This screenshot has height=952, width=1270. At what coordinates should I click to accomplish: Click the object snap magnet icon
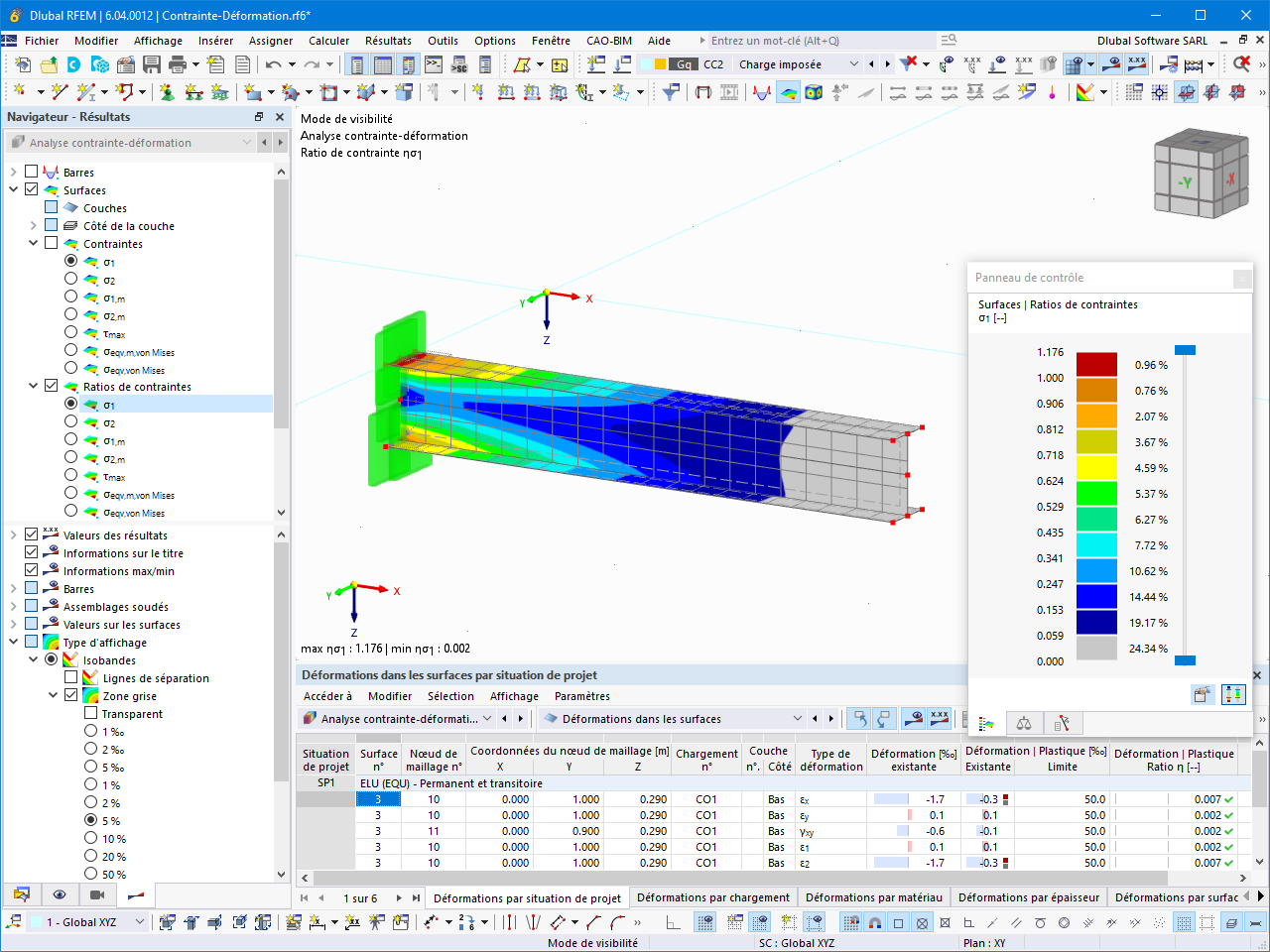click(875, 922)
